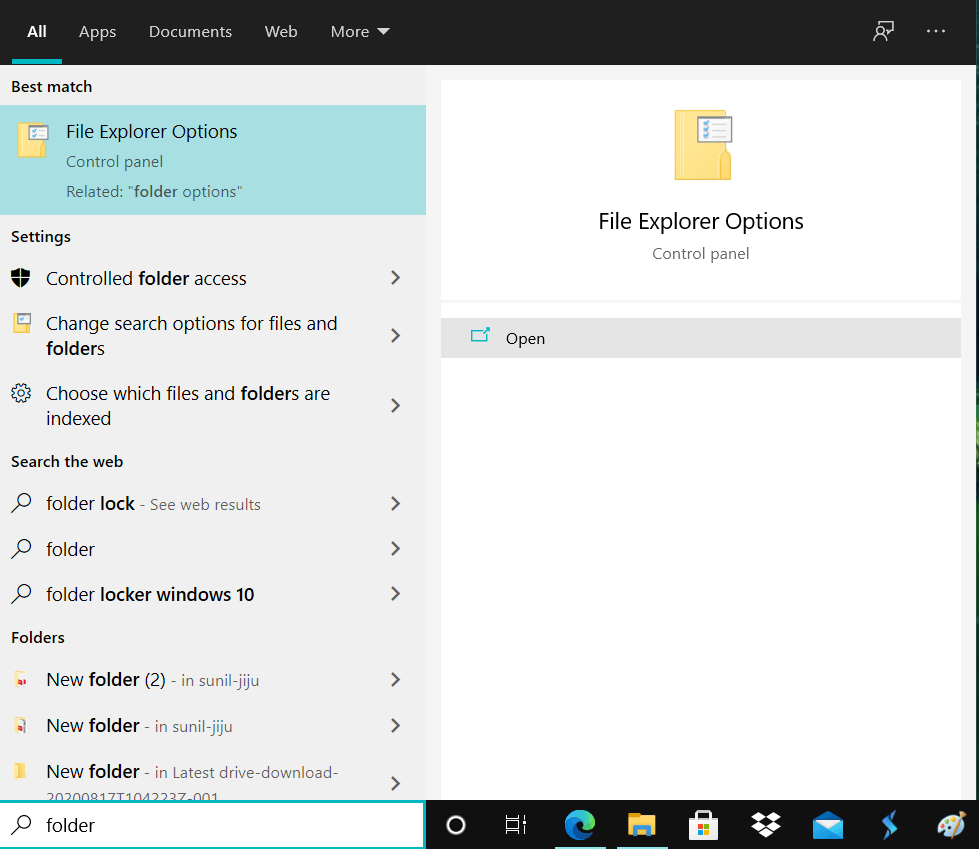Switch to the Apps search tab
The image size is (979, 849).
(x=97, y=31)
